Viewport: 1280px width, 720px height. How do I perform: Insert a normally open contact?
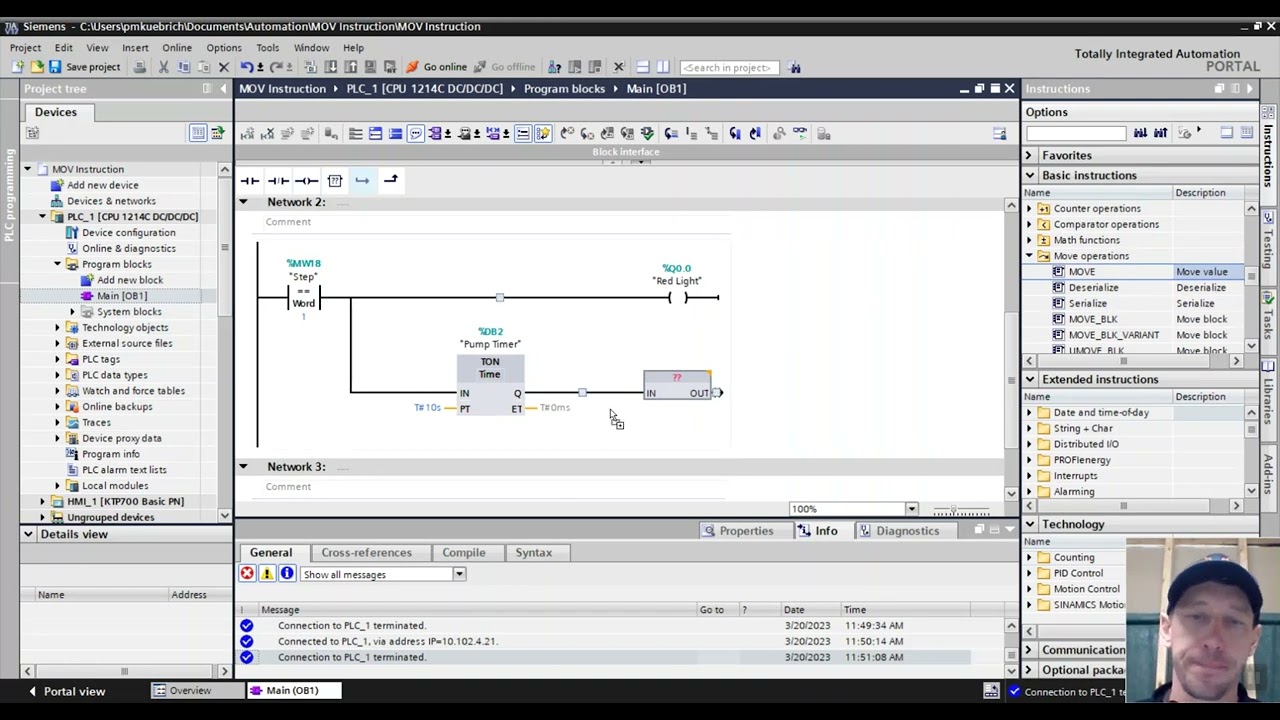pos(250,181)
